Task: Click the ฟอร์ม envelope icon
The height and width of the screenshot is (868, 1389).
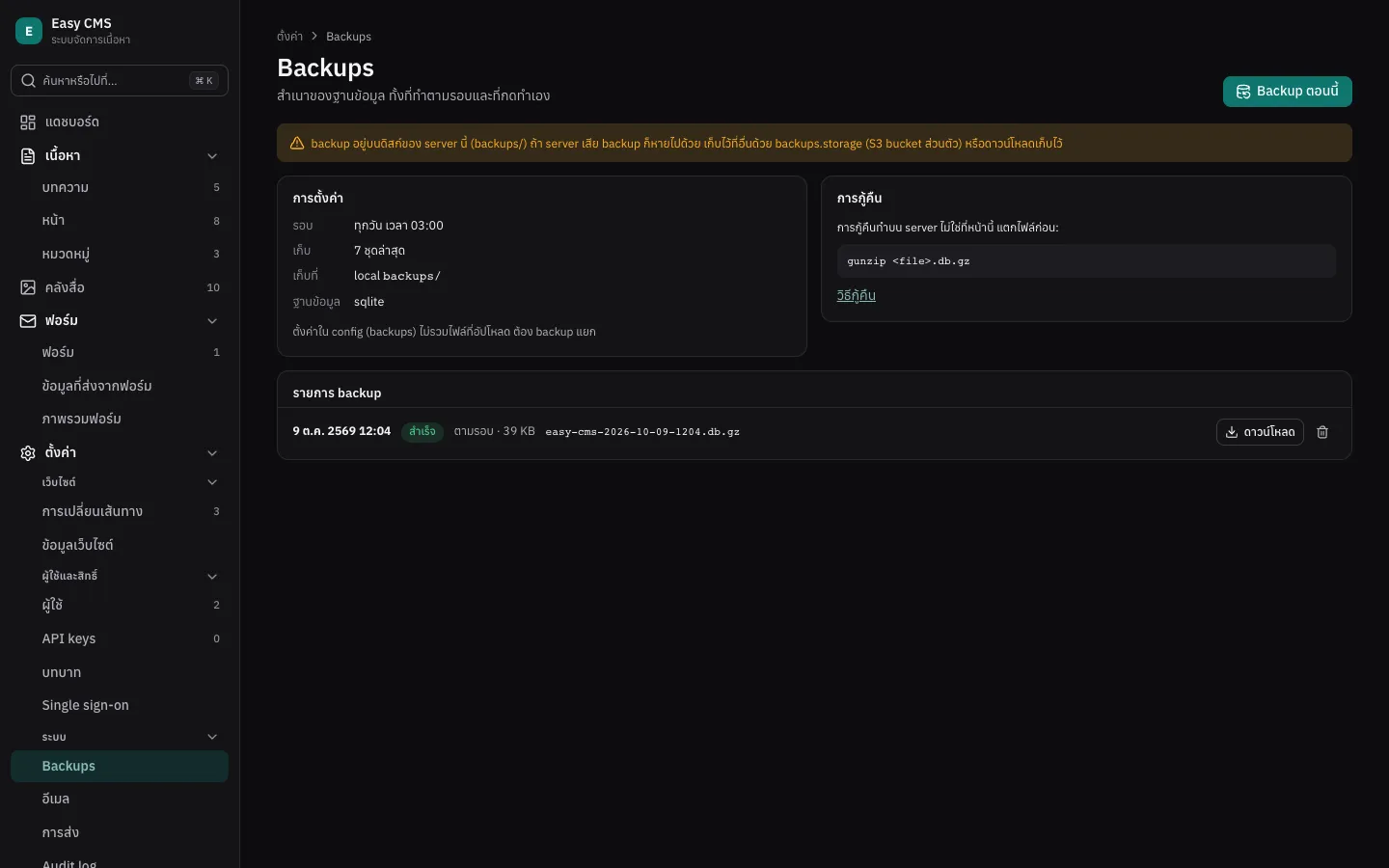Action: pyautogui.click(x=28, y=320)
